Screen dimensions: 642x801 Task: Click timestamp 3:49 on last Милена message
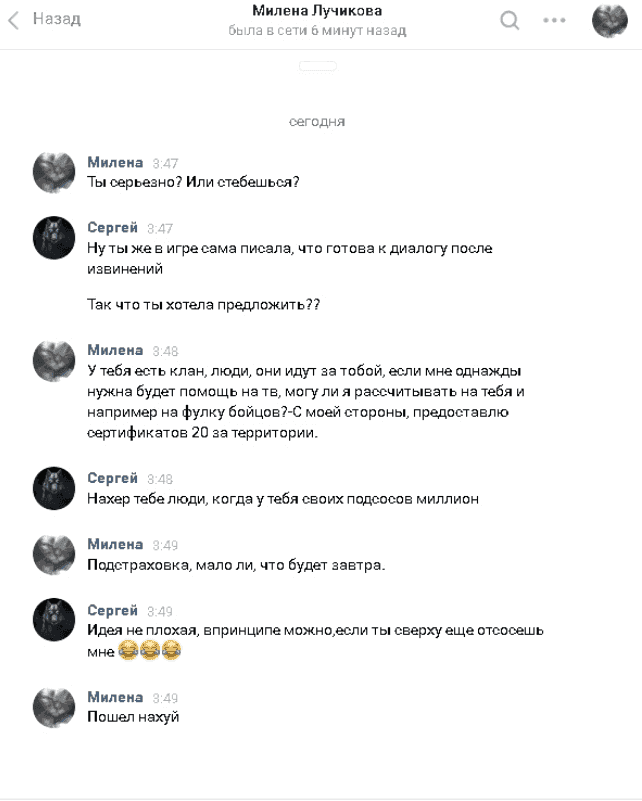tap(165, 698)
